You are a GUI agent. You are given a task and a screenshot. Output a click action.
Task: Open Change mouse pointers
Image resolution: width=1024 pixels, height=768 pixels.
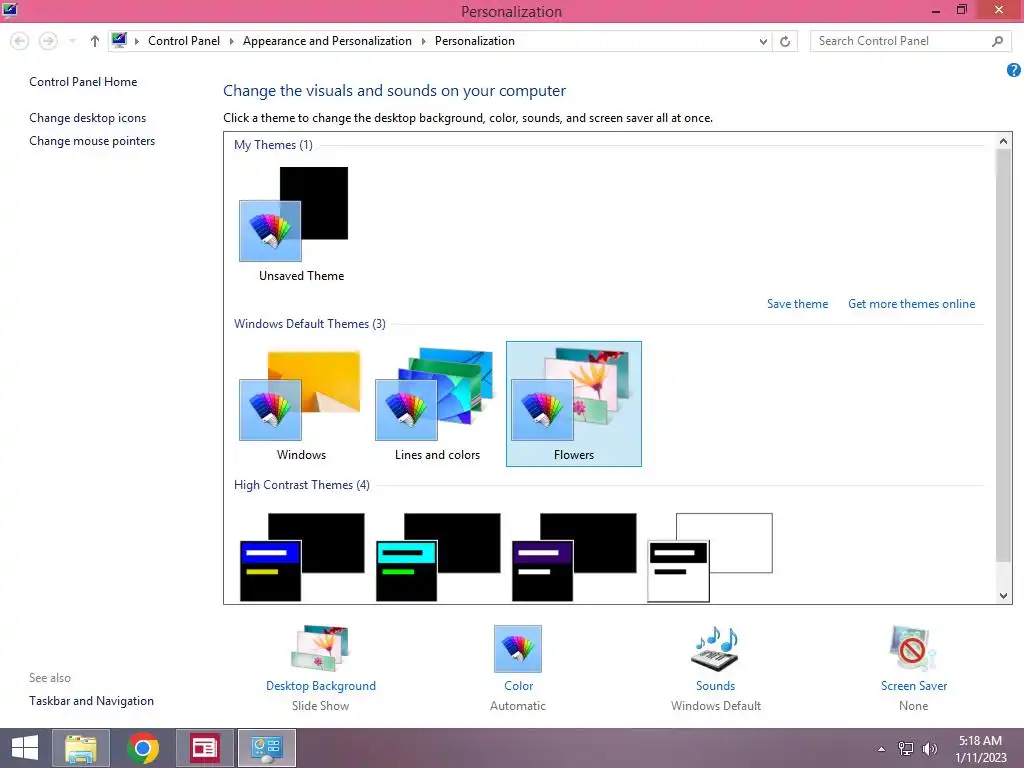coord(92,140)
